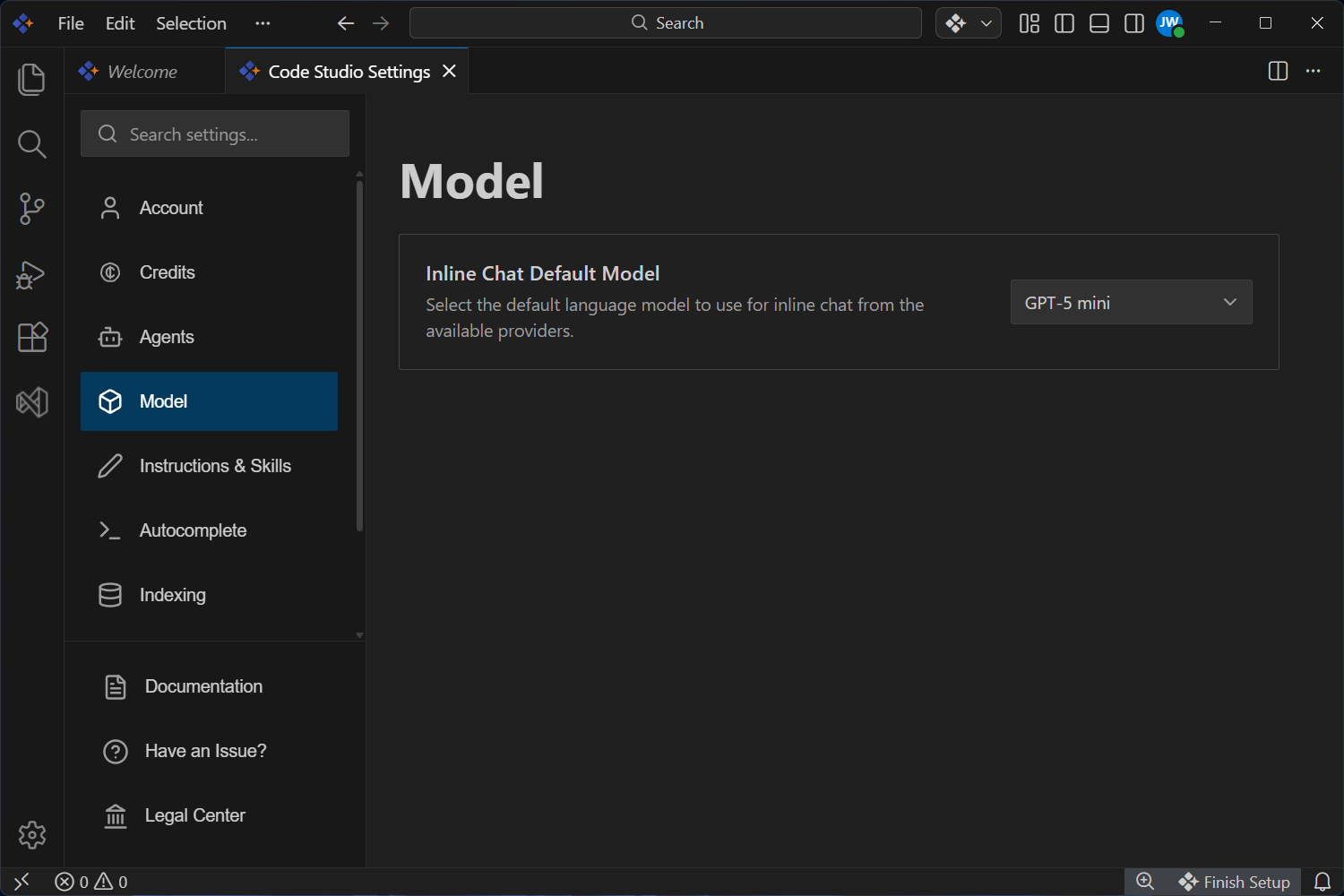Screen dimensions: 1344x896
Task: Open Manage gear at bottom of activity bar
Action: point(32,834)
